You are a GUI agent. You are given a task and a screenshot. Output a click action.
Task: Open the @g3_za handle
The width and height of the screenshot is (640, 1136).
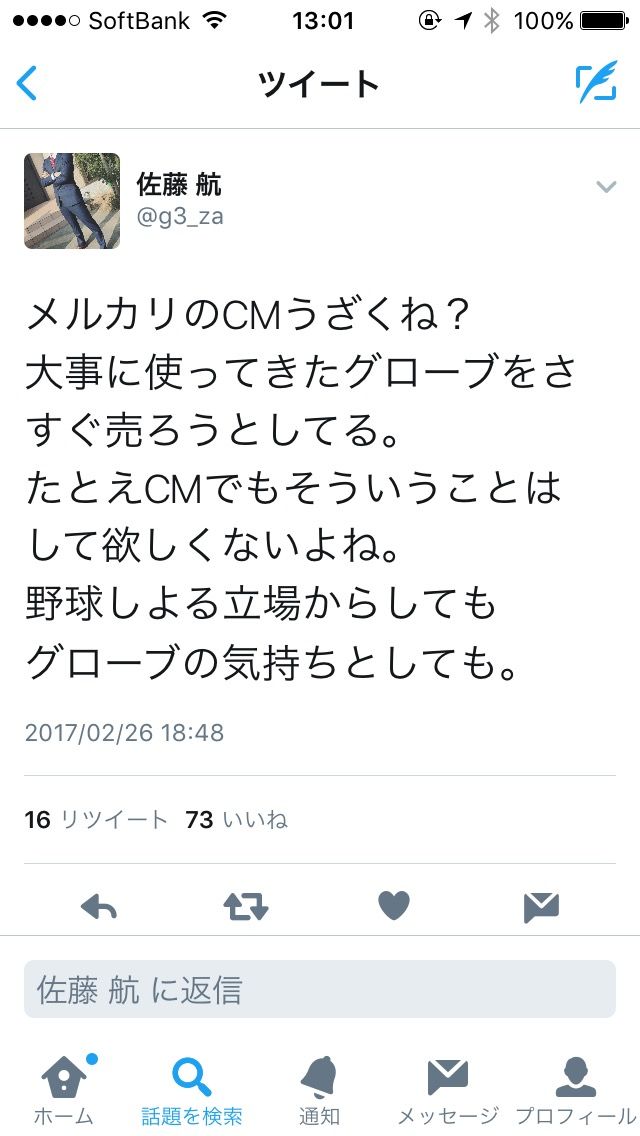pos(180,217)
